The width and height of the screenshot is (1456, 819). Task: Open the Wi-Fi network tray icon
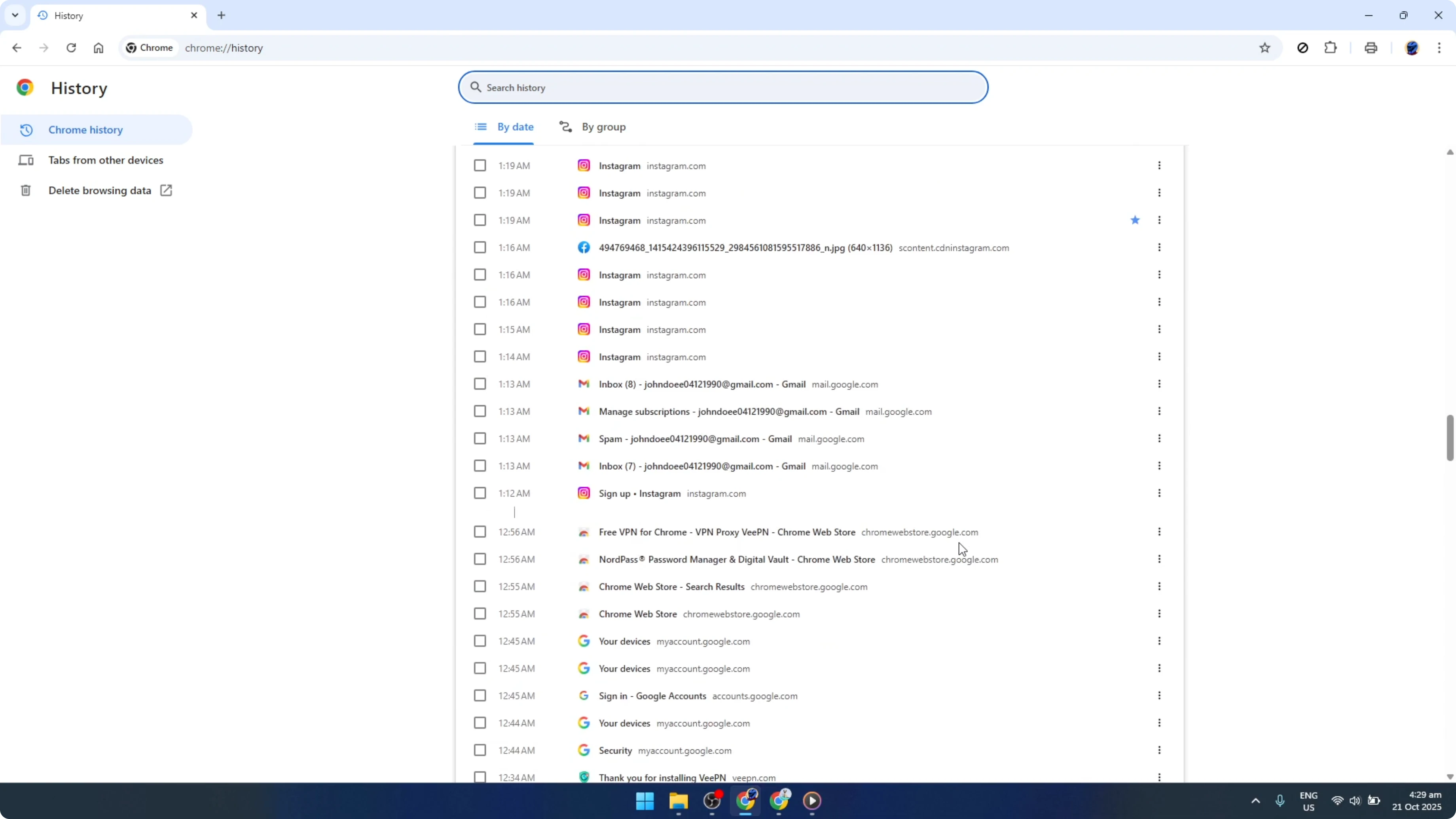(x=1337, y=801)
